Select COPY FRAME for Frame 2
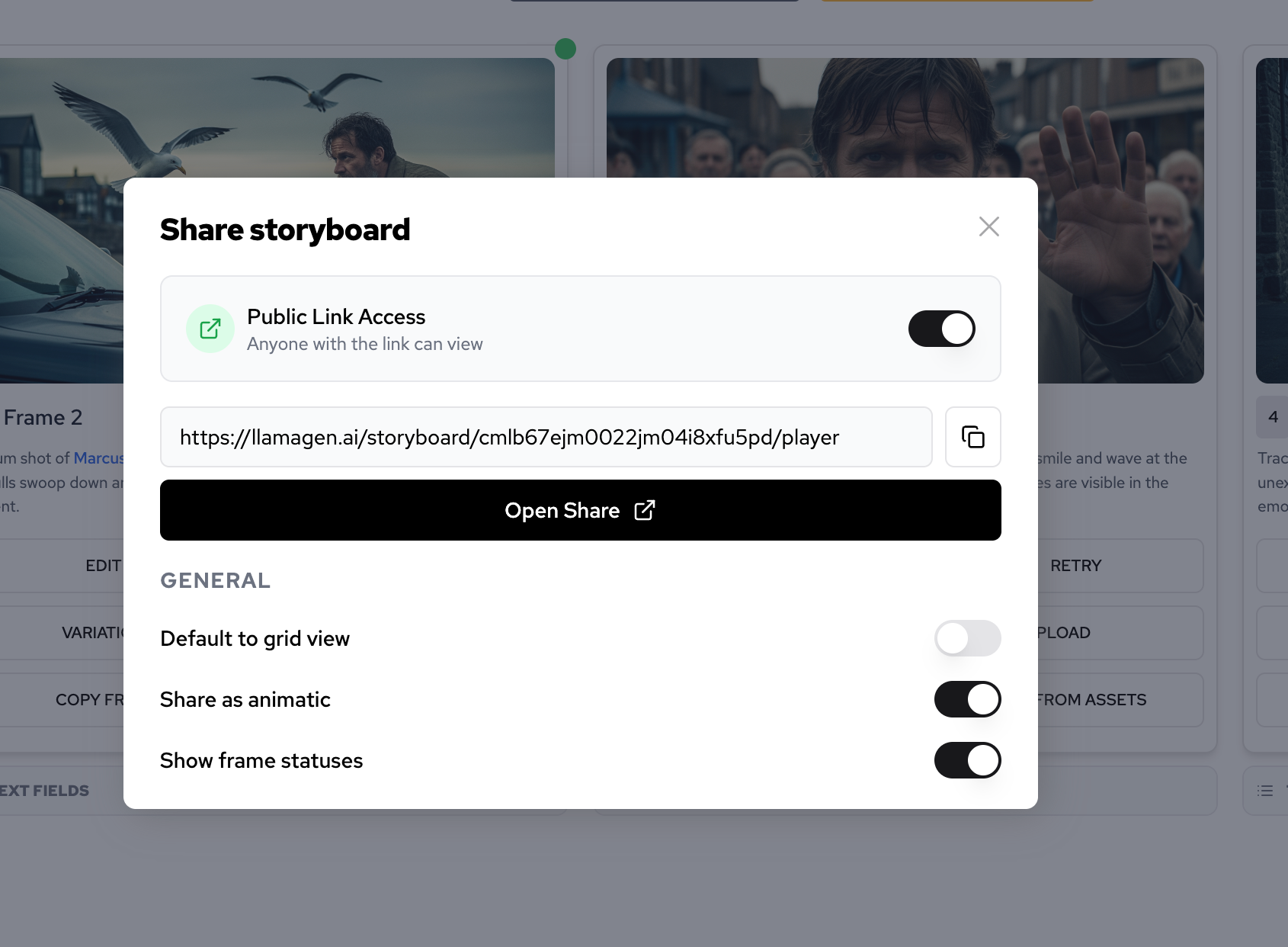This screenshot has height=947, width=1288. [x=91, y=699]
